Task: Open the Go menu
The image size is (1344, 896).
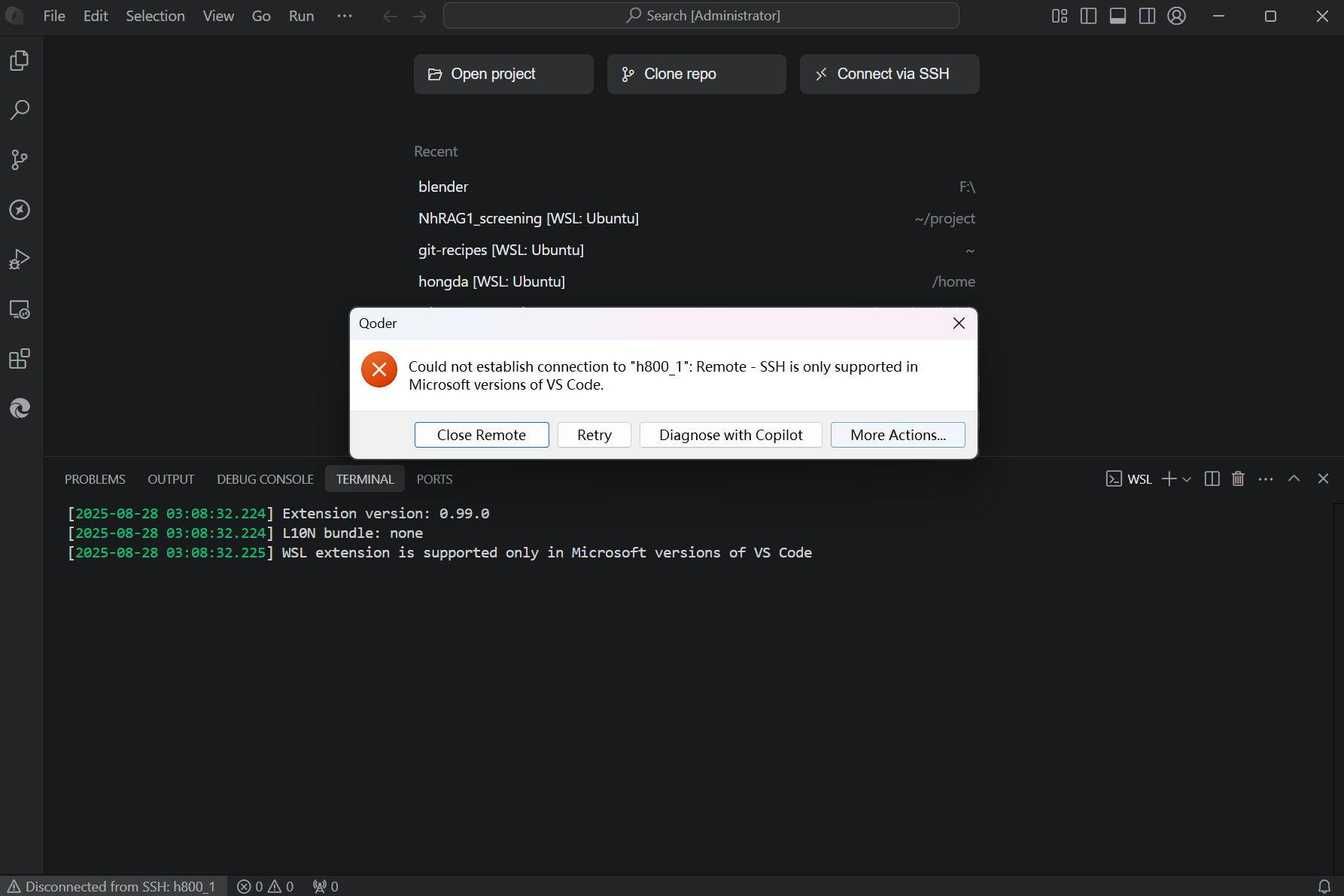Action: tap(261, 16)
